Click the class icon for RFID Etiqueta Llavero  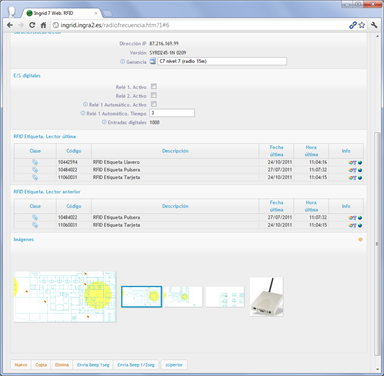35,162
